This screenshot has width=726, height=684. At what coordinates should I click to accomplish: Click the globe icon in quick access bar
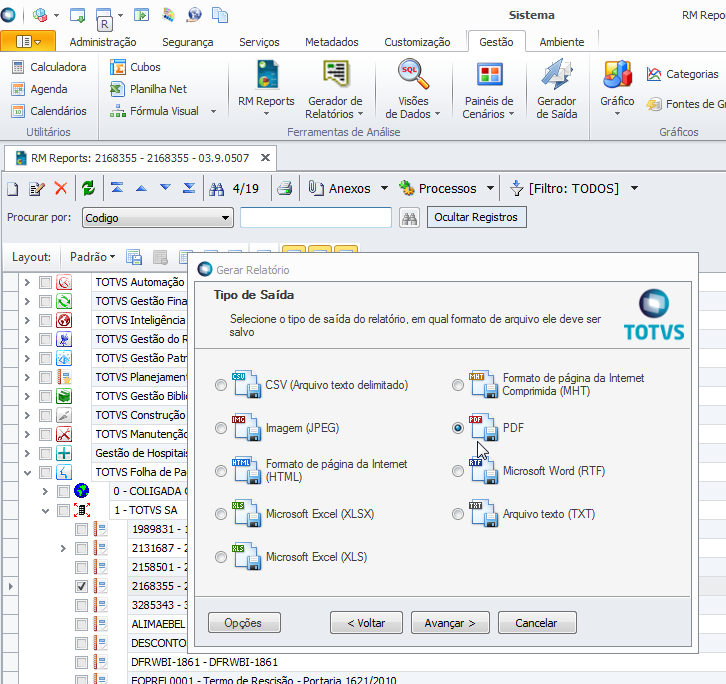tap(194, 15)
